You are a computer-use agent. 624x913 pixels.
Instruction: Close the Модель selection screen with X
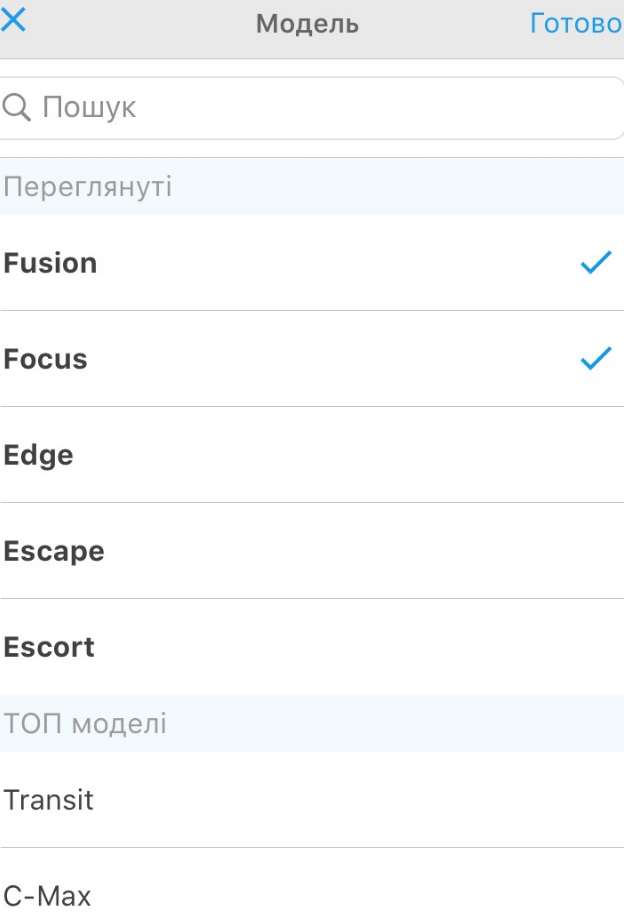coord(13,20)
